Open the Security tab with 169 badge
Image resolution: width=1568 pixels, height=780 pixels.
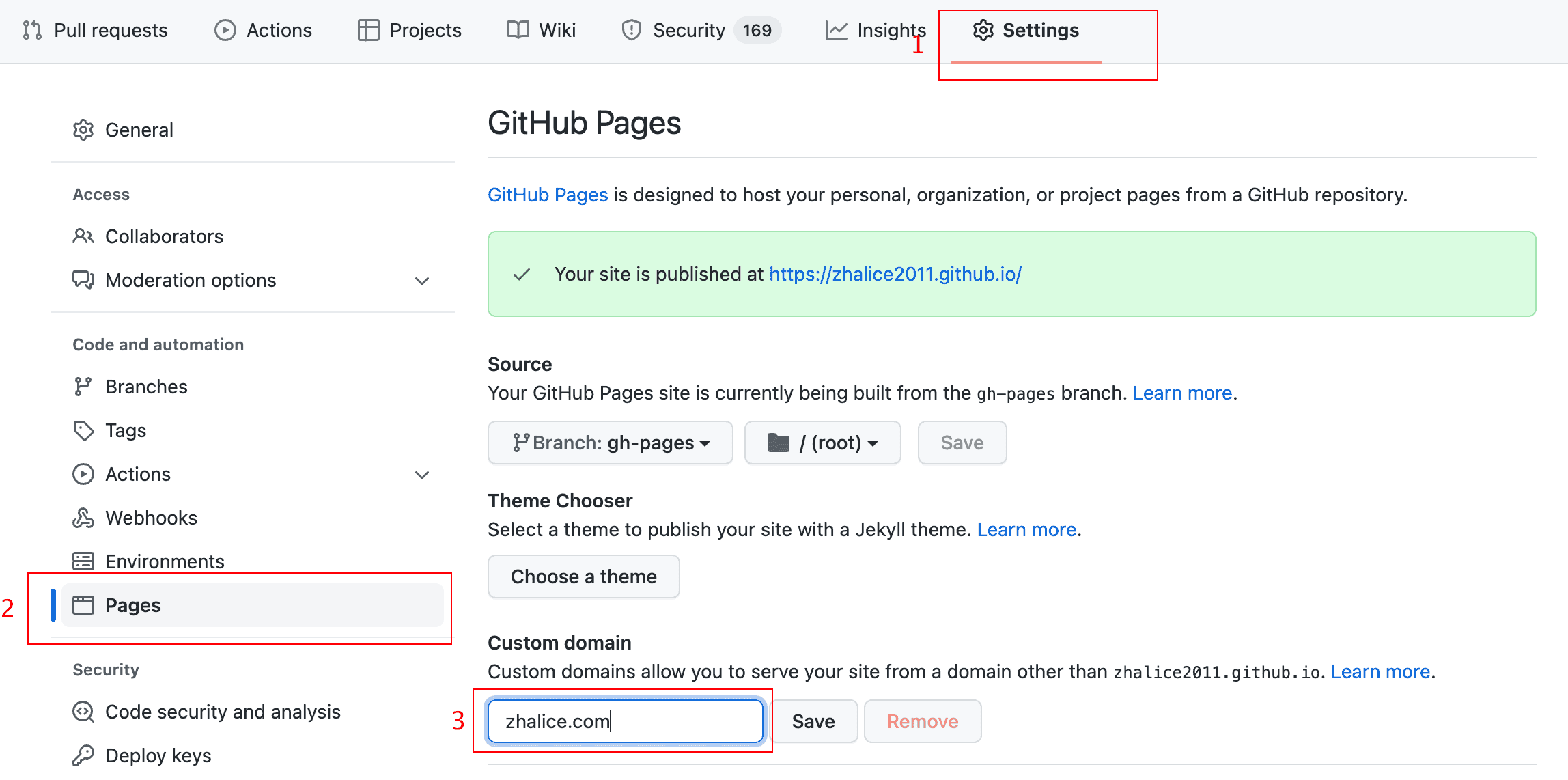(x=701, y=30)
